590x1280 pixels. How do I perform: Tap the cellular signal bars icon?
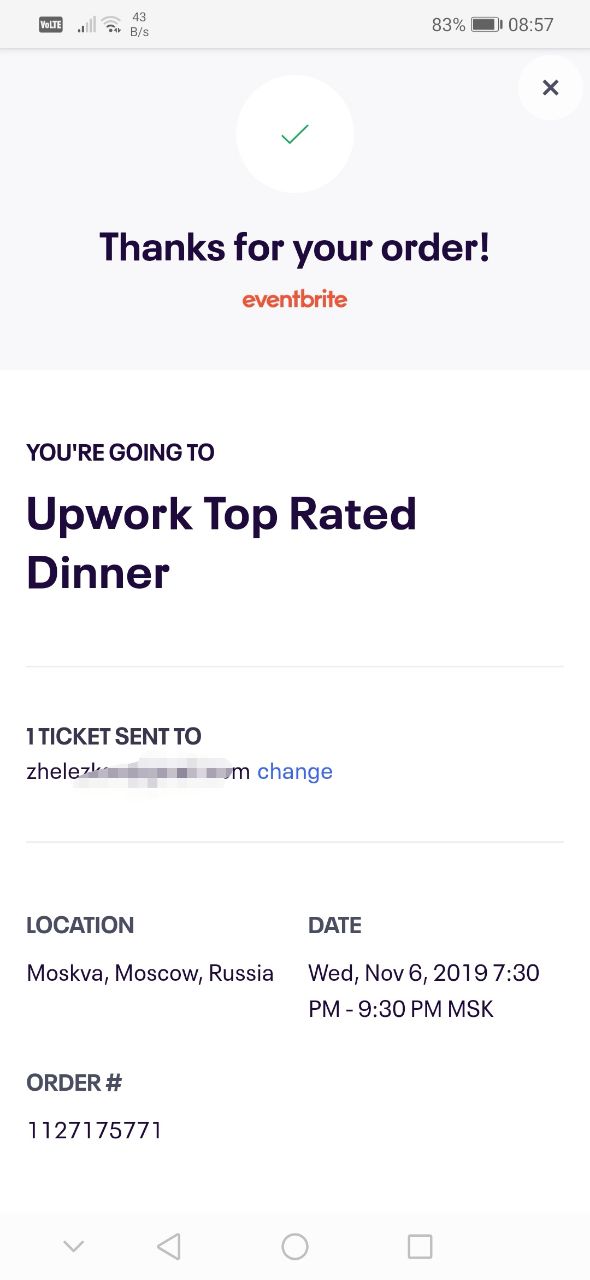coord(87,25)
